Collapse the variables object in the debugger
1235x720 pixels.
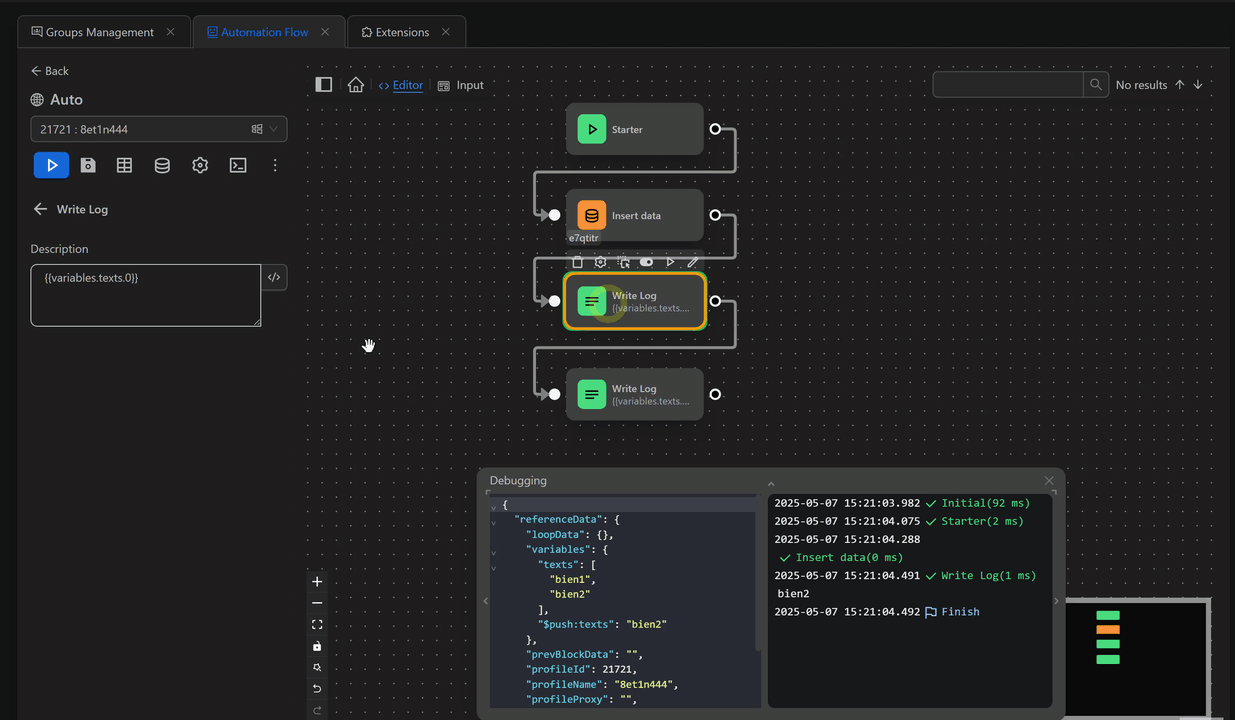492,549
